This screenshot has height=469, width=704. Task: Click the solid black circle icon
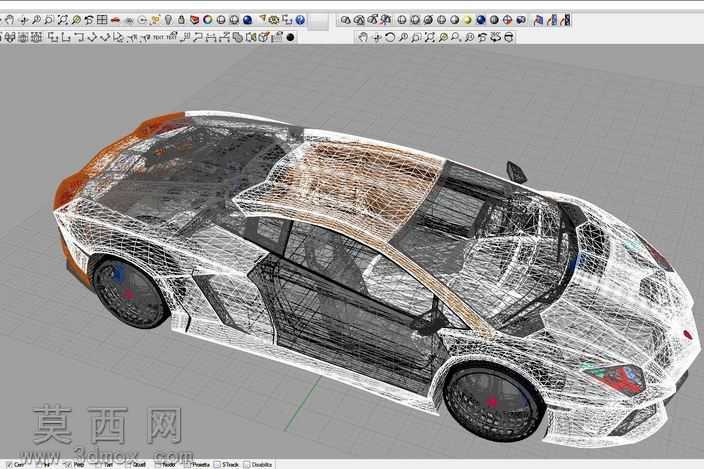290,37
